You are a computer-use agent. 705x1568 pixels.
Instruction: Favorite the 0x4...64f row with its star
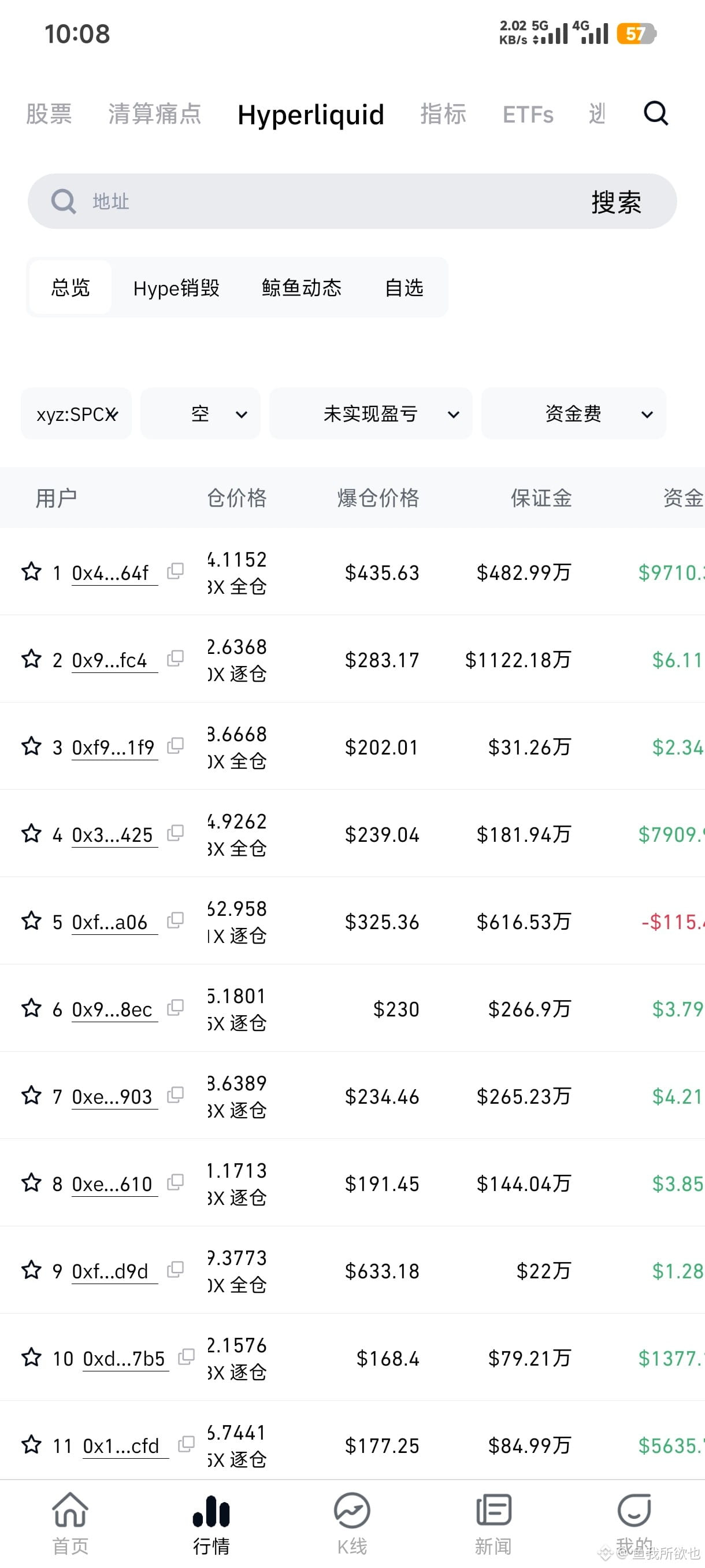(x=32, y=572)
